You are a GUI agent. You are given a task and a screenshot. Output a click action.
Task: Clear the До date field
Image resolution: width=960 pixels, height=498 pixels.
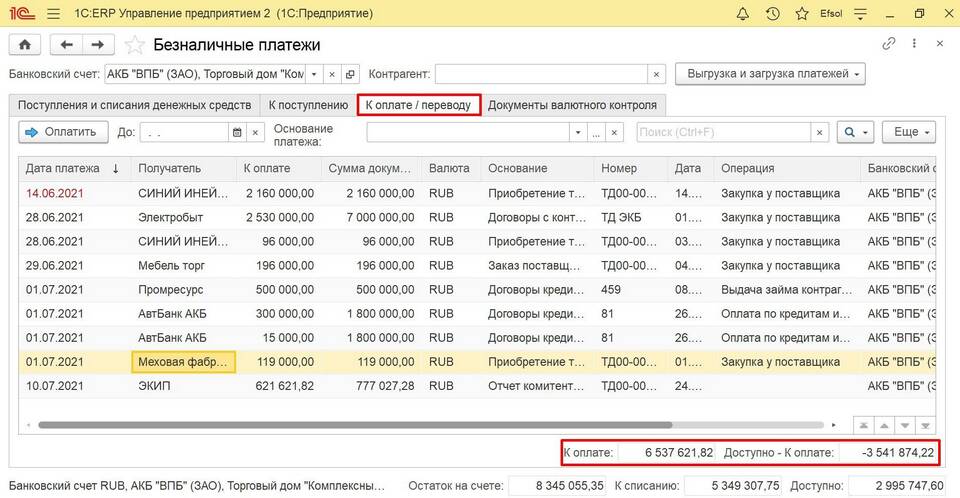click(255, 132)
